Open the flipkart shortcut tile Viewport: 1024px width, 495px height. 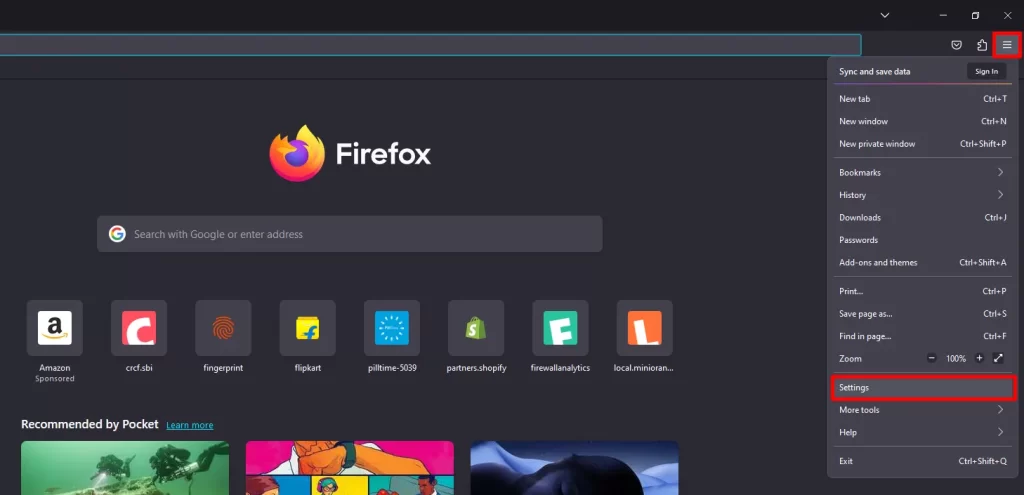point(308,328)
